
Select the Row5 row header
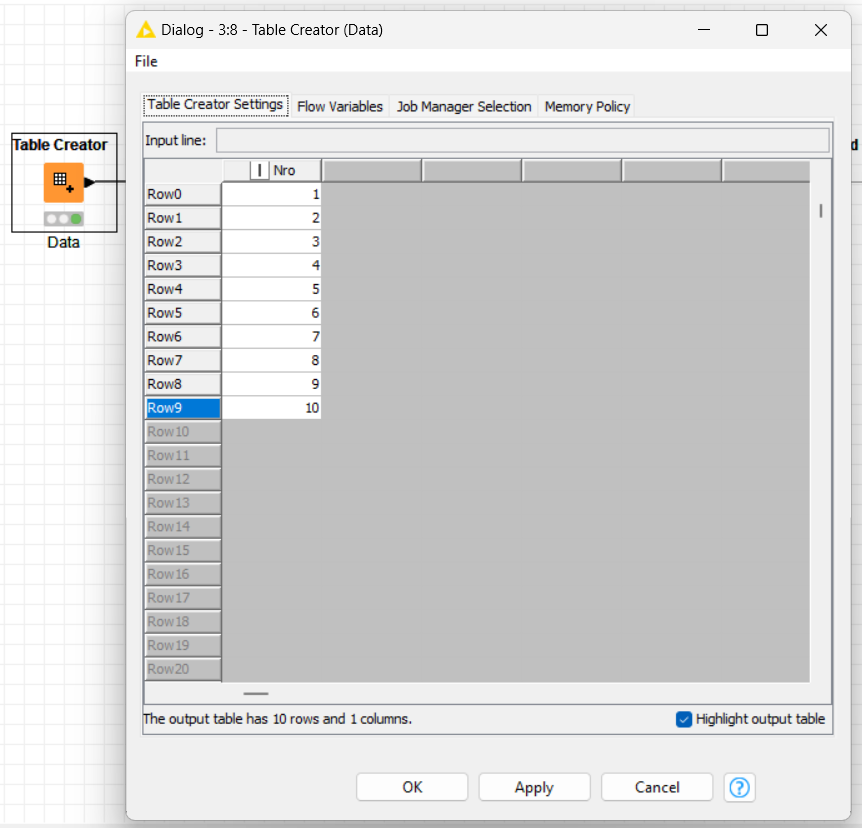(182, 312)
